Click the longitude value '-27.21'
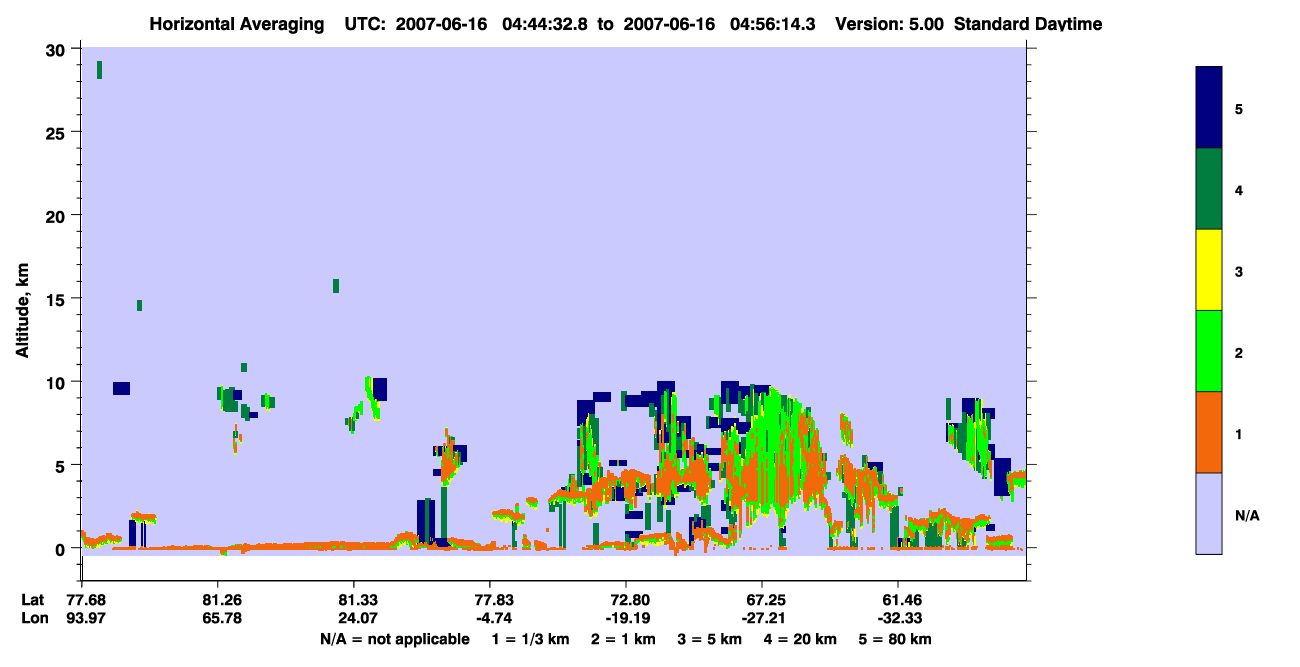1300x667 pixels. 762,618
